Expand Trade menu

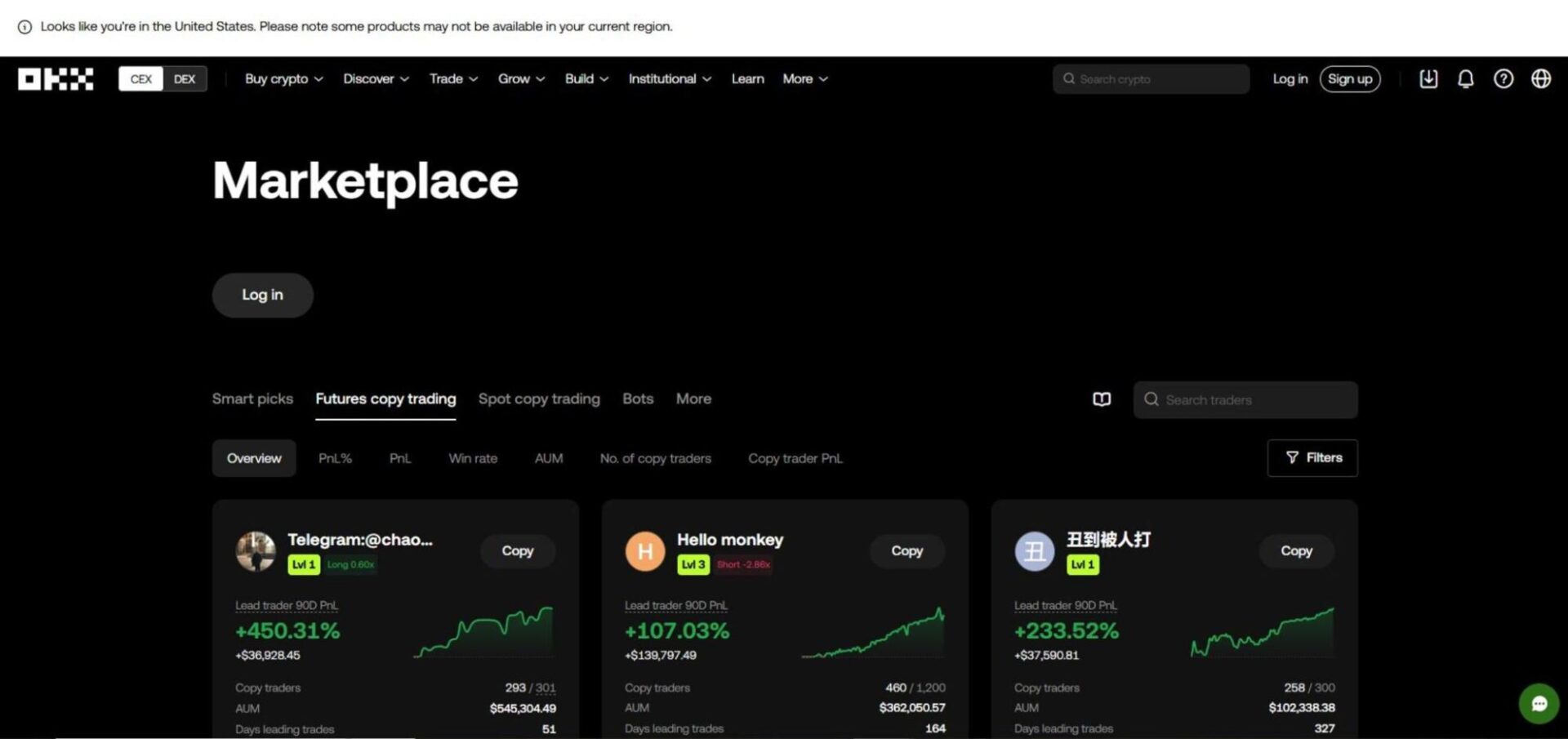pyautogui.click(x=453, y=79)
